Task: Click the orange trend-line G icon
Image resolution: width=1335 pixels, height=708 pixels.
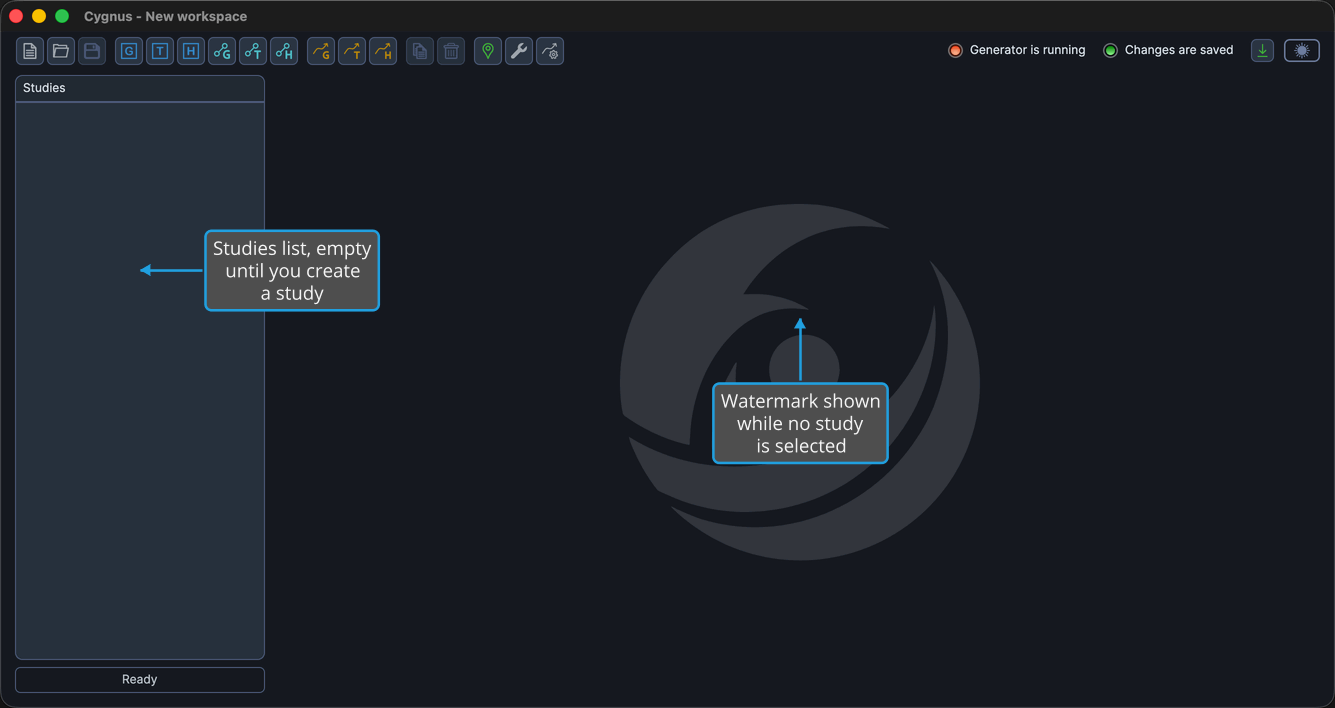Action: (321, 51)
